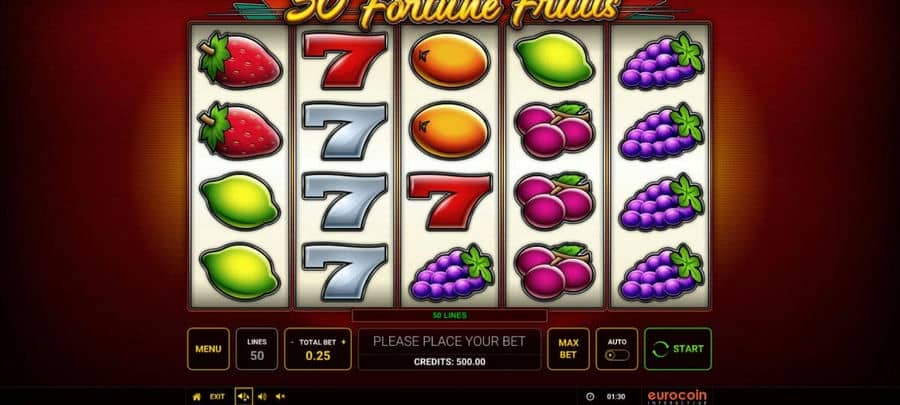
Task: Click the MAX BET button
Action: (568, 349)
